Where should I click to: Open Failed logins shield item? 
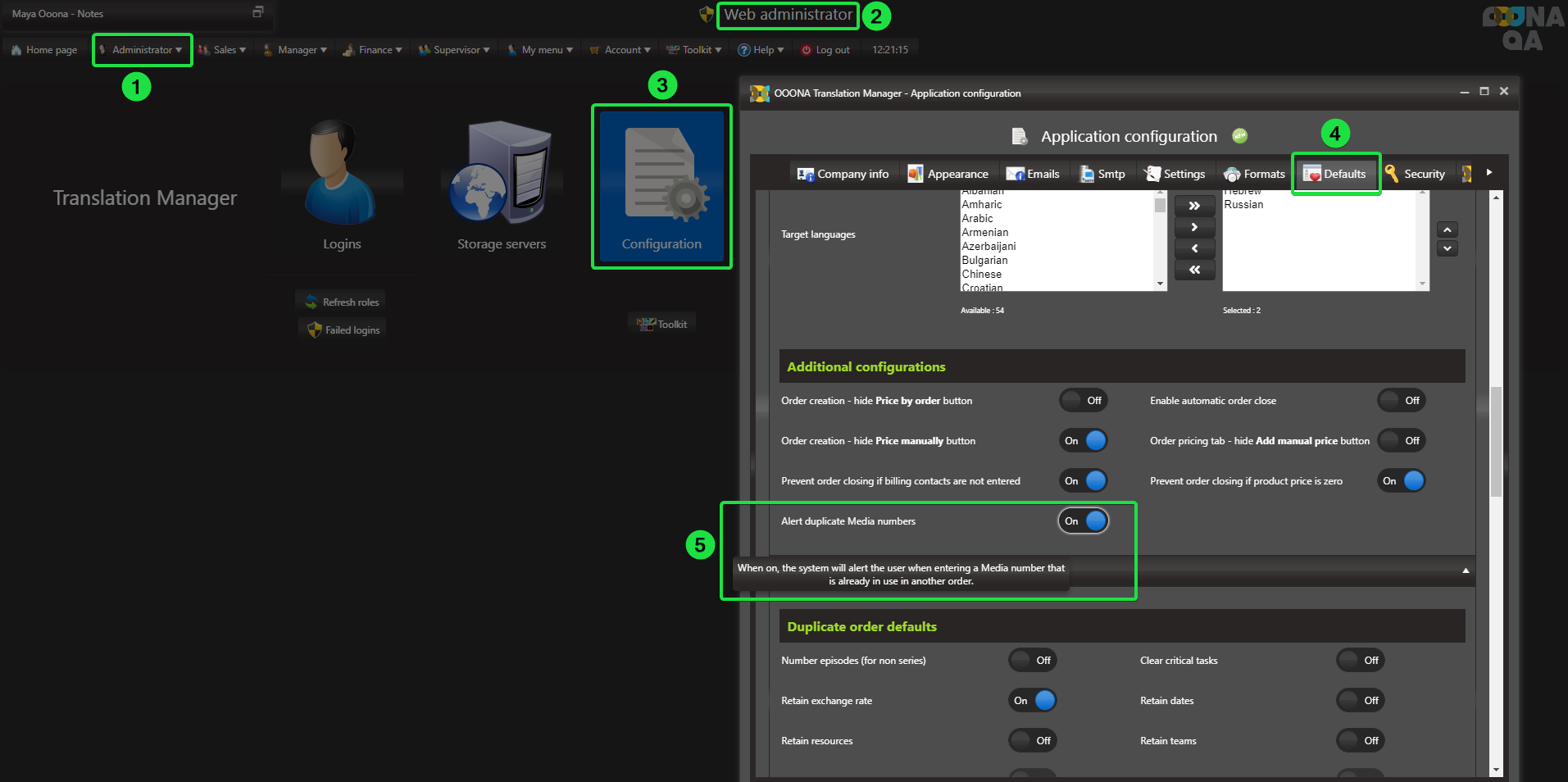click(x=343, y=330)
